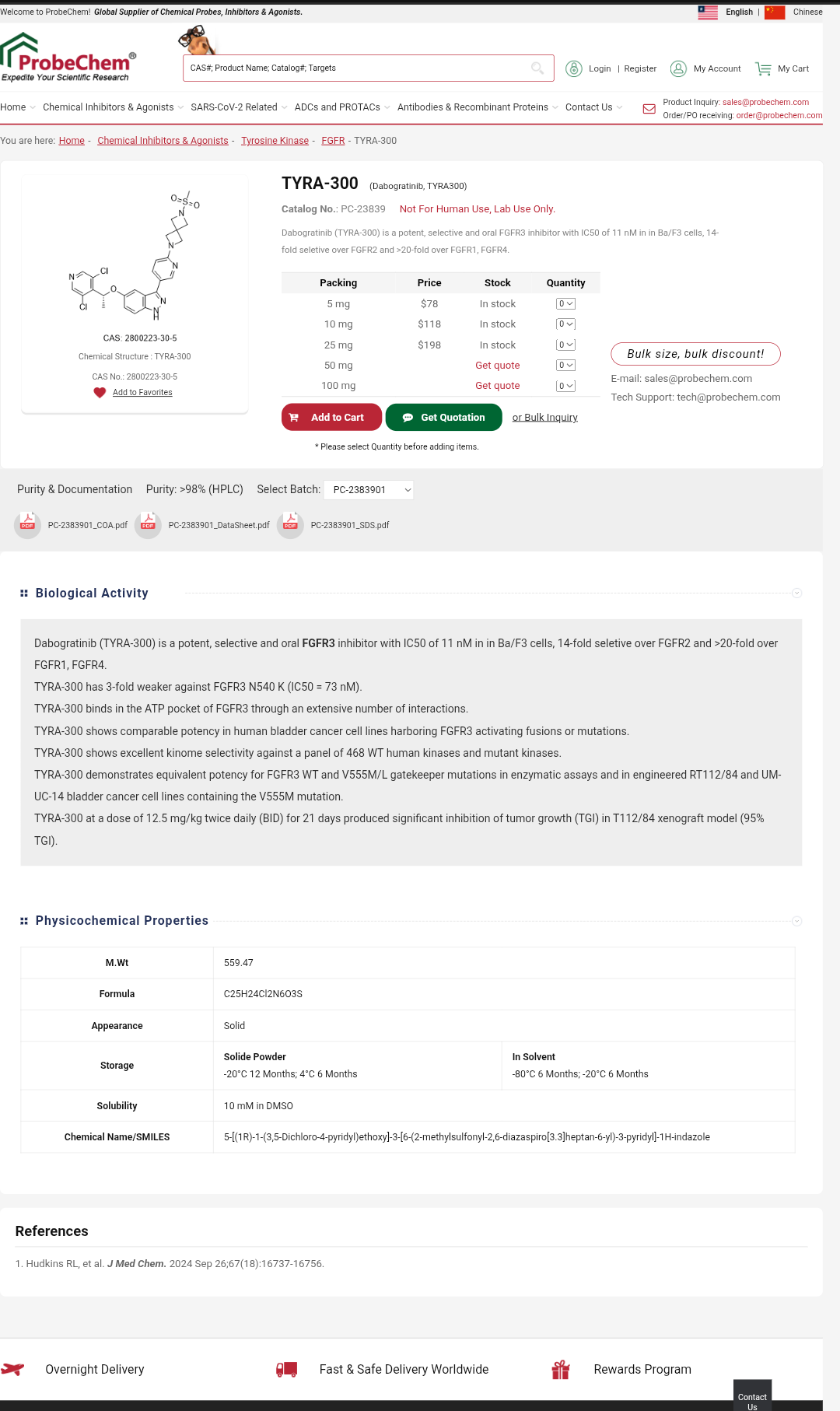Click Bulk size, bulk discount button
Viewport: 840px width, 1411px height.
pos(695,354)
